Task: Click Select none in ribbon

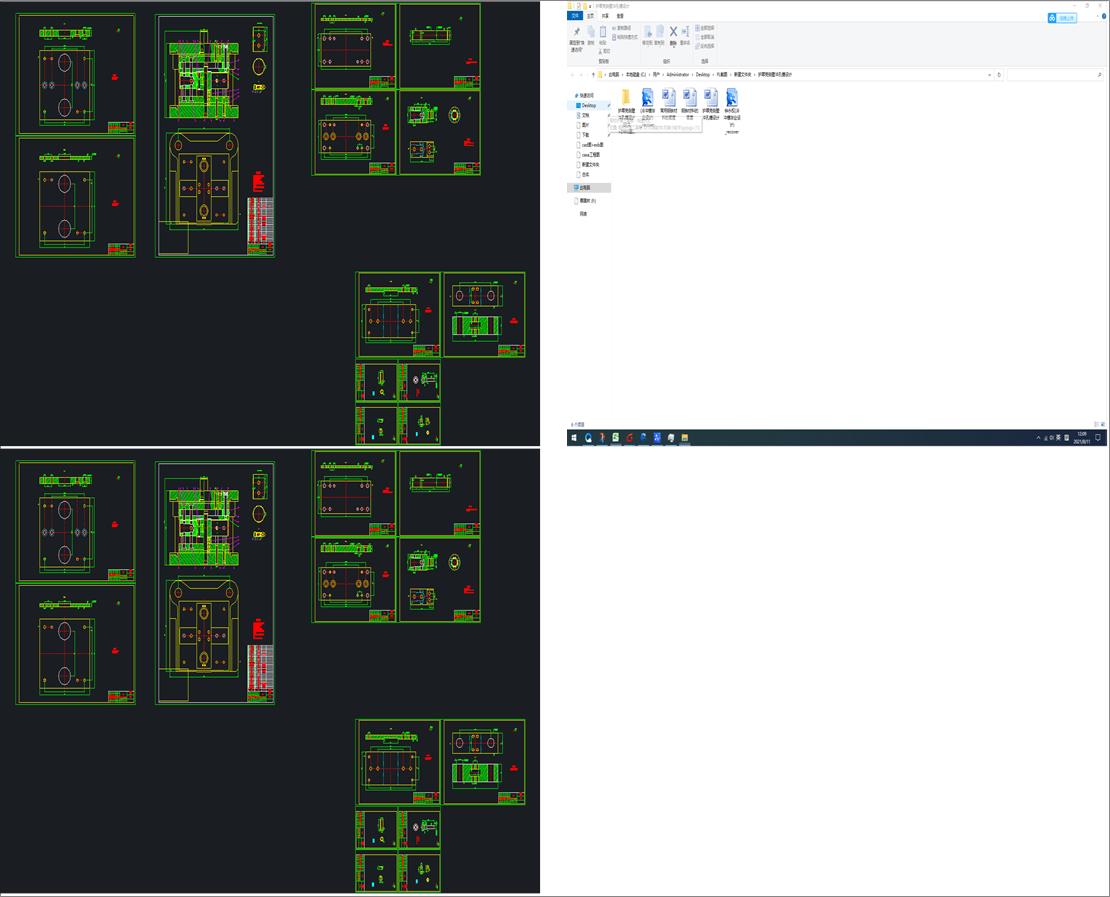Action: click(705, 37)
